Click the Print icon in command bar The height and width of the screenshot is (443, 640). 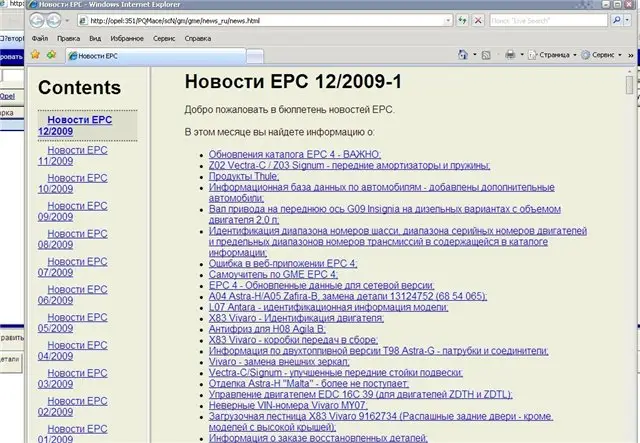point(510,55)
